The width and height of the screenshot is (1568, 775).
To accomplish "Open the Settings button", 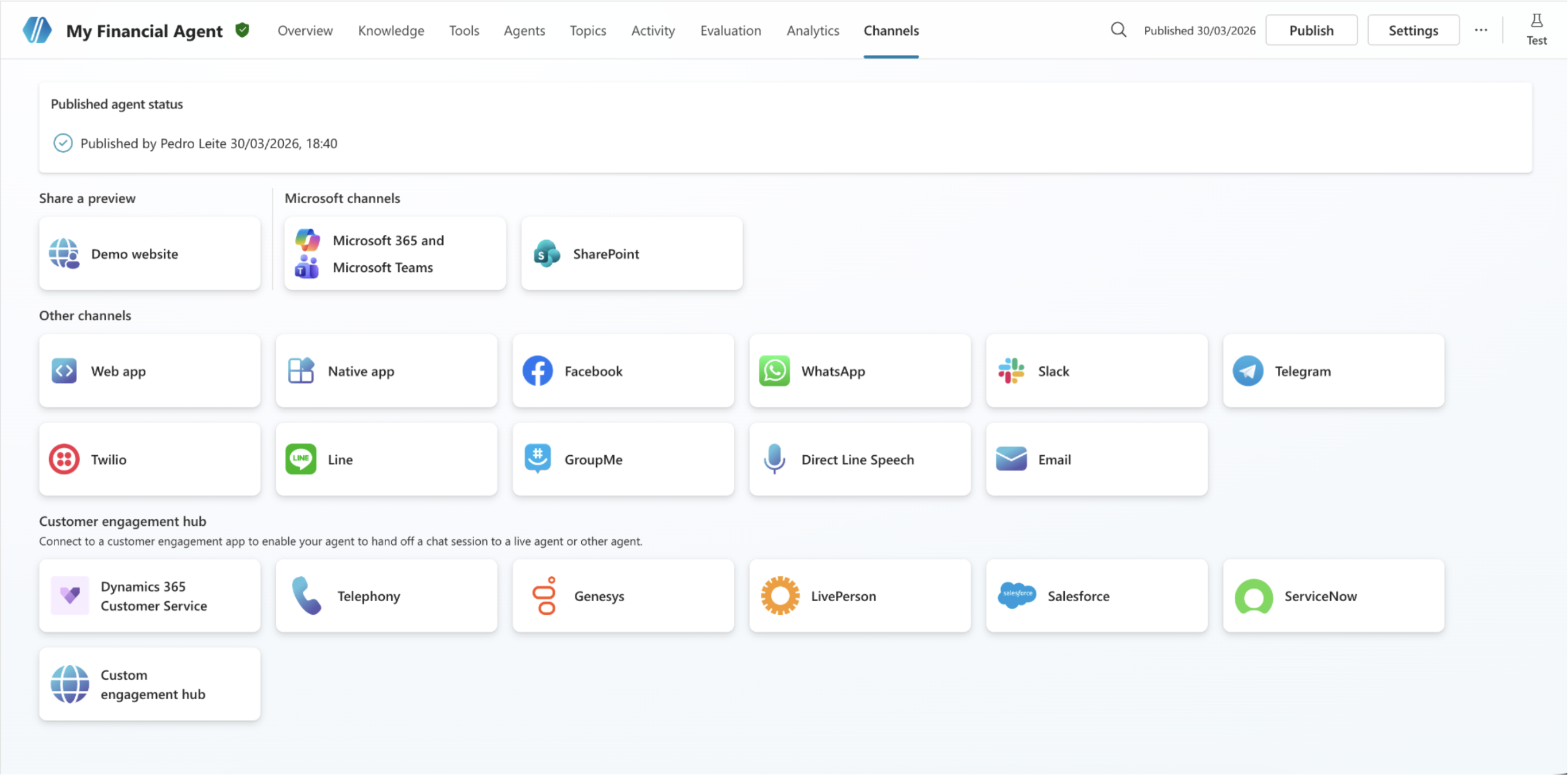I will click(1413, 30).
